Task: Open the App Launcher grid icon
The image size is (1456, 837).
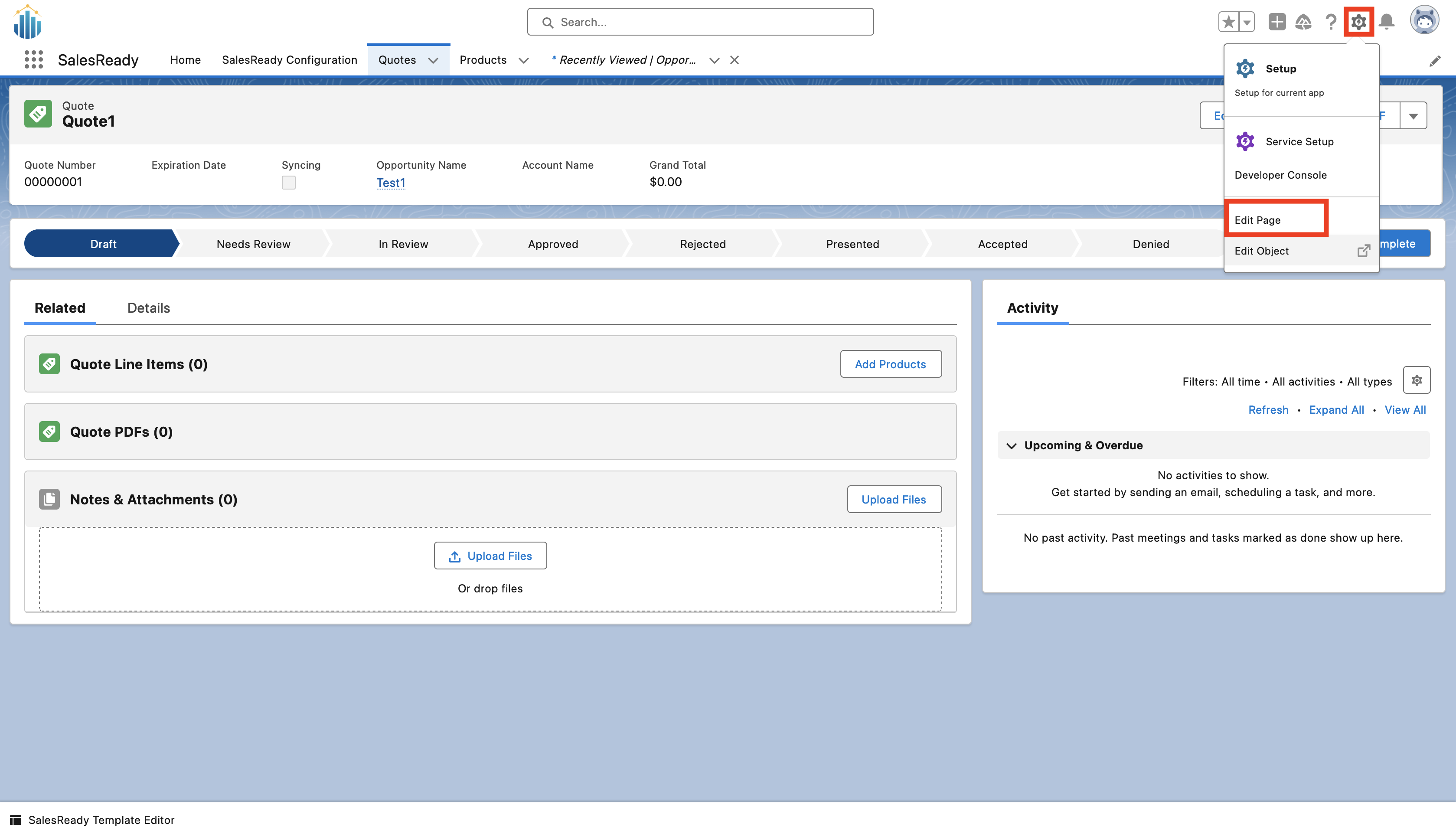Action: (34, 60)
